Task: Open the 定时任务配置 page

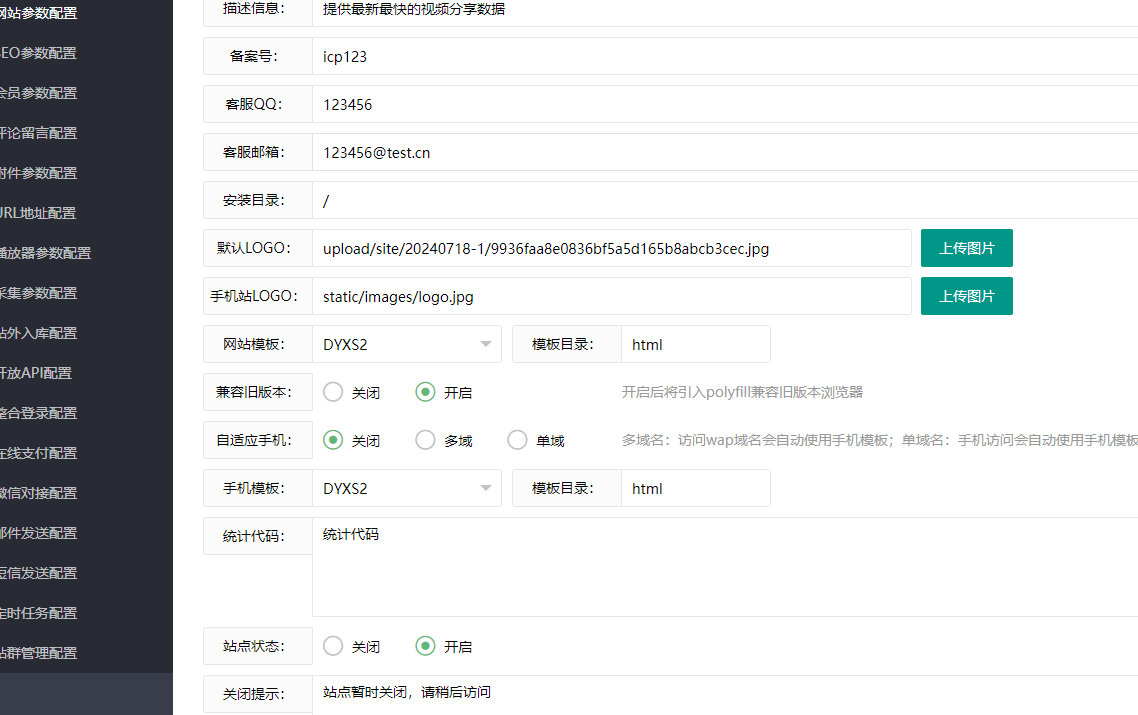Action: 40,612
